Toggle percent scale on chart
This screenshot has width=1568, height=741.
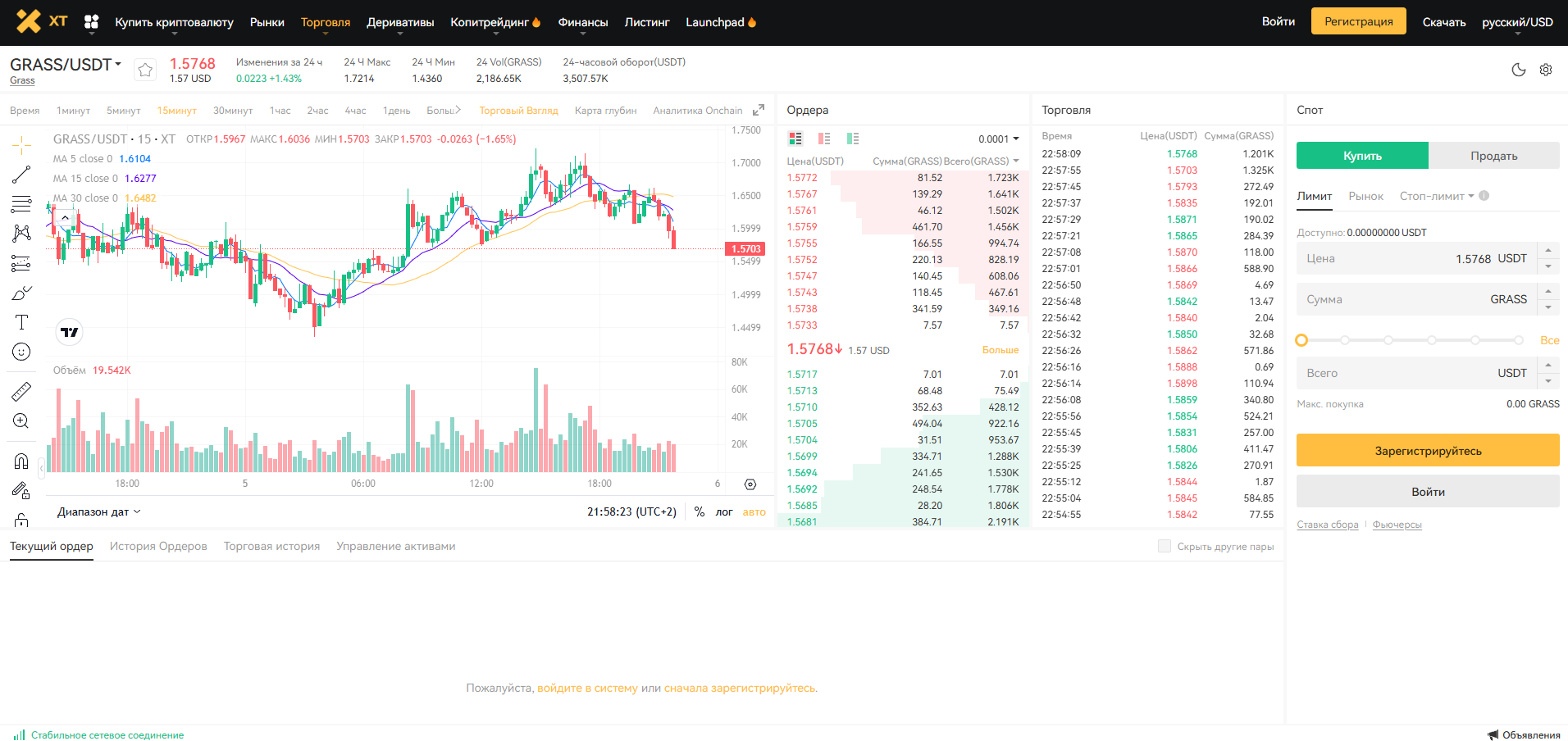[x=700, y=511]
